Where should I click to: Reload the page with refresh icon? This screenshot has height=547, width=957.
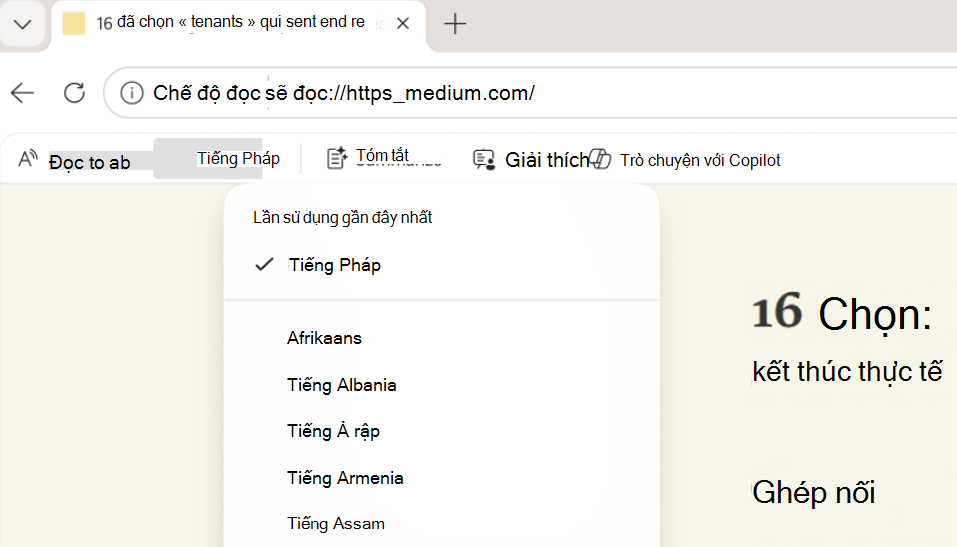[74, 93]
